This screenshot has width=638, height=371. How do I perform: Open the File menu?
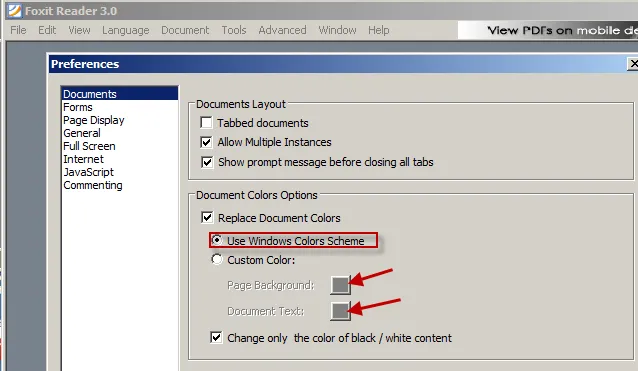point(18,30)
